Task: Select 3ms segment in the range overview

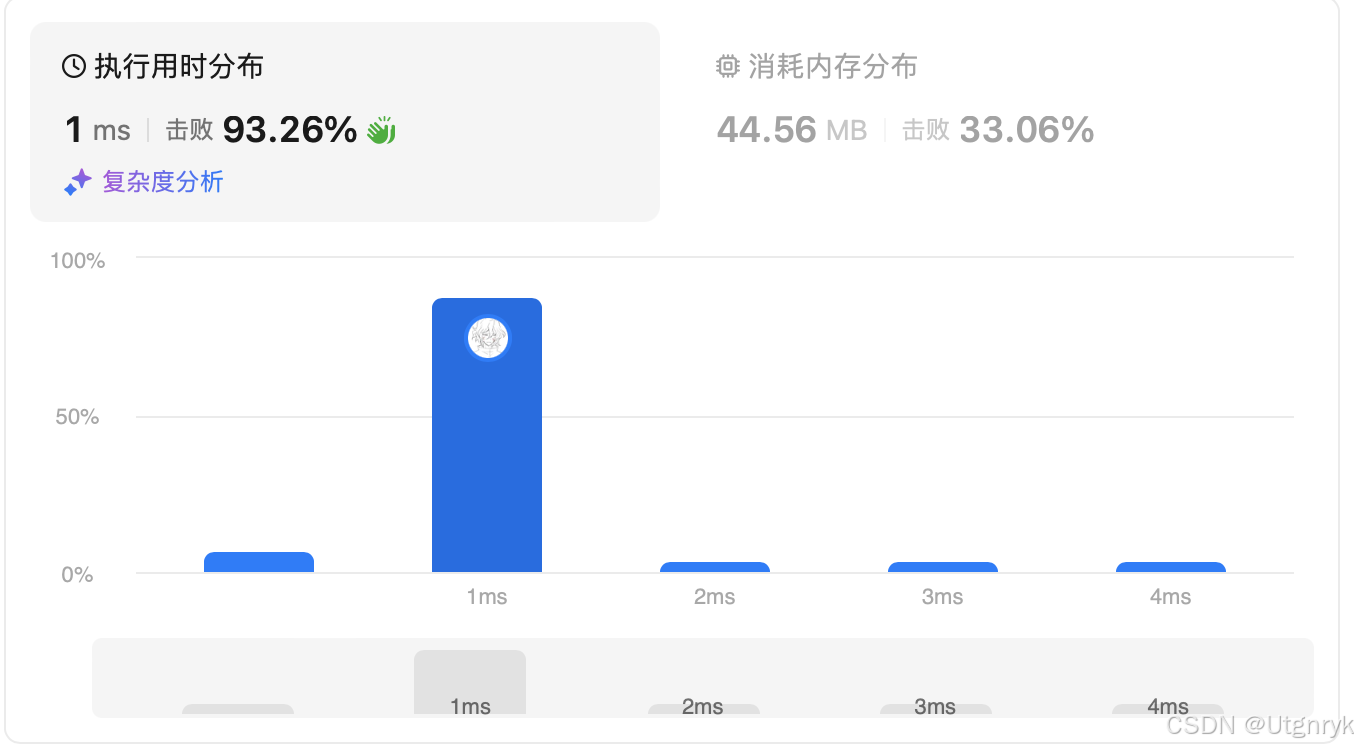Action: (935, 709)
